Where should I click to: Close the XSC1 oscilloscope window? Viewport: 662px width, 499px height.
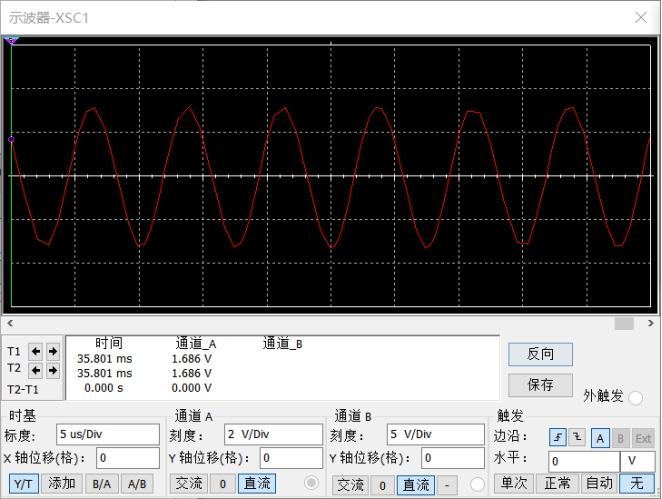[641, 17]
